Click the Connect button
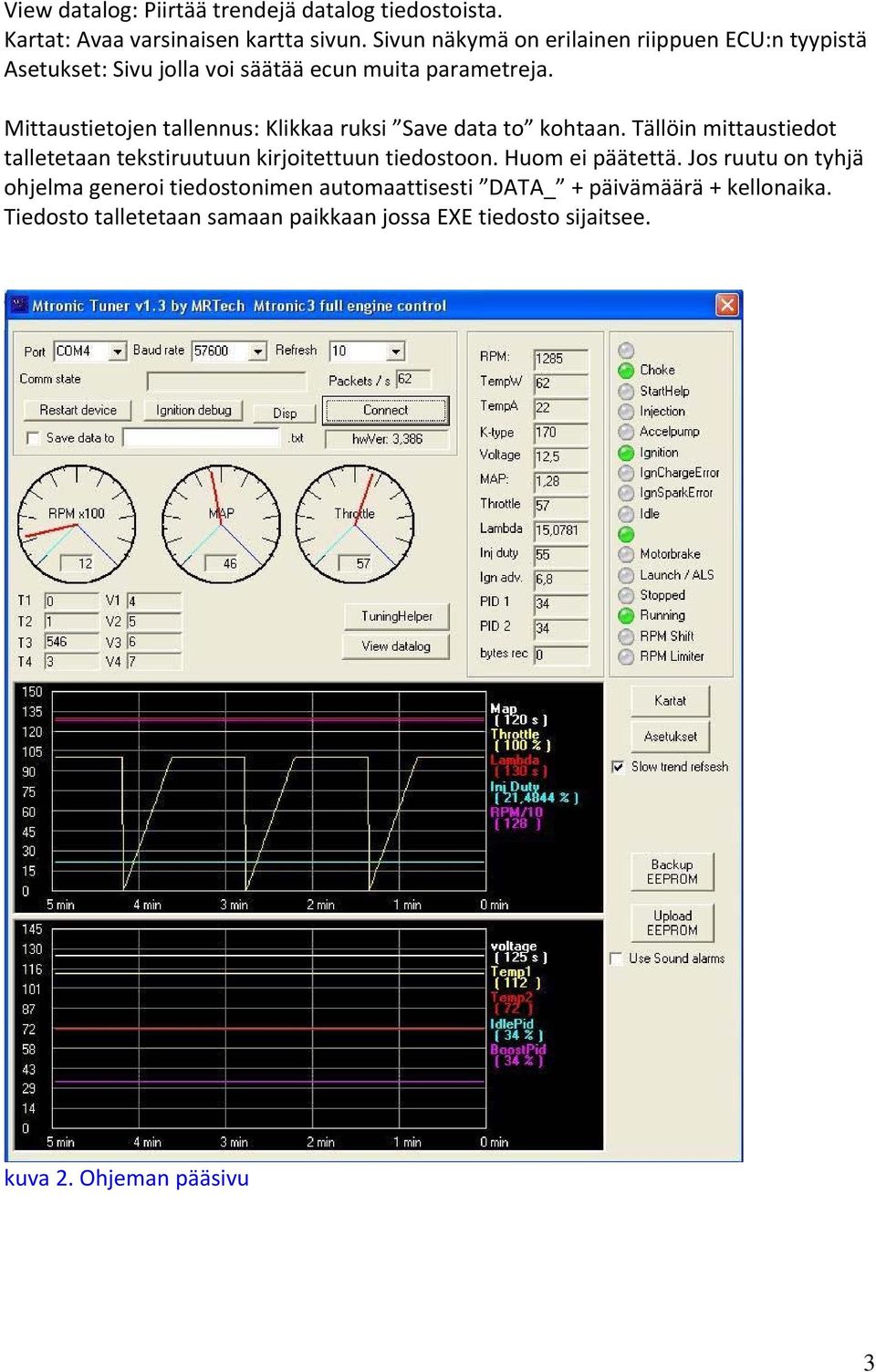 point(386,411)
